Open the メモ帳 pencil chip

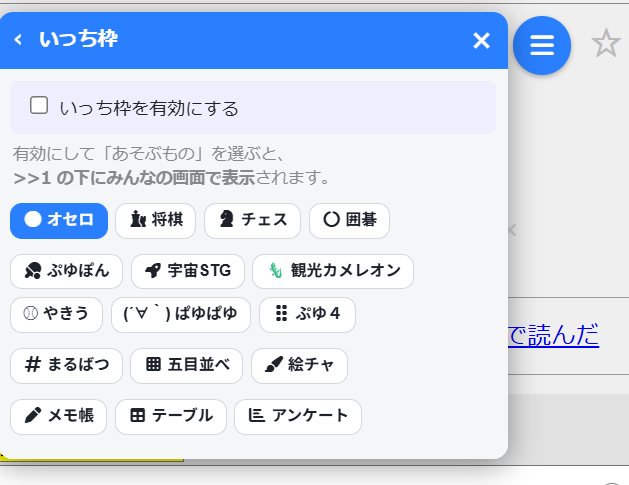(59, 416)
